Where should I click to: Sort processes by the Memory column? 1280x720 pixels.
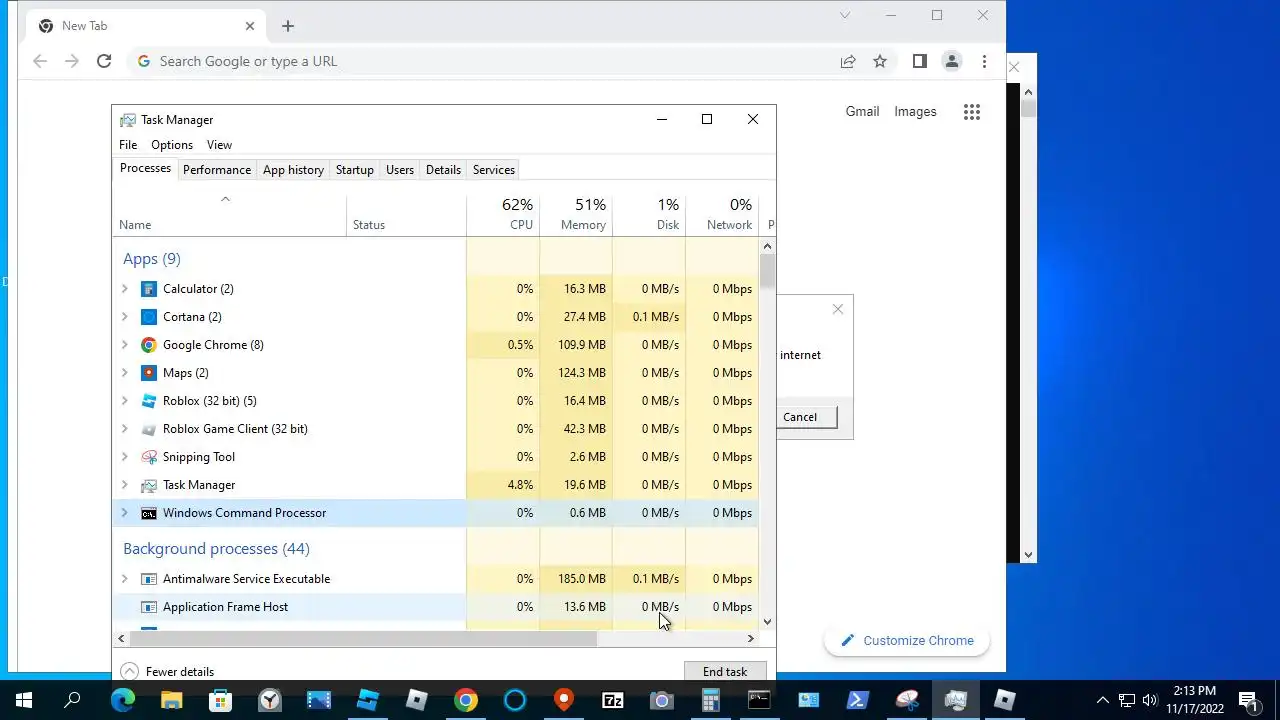(576, 214)
